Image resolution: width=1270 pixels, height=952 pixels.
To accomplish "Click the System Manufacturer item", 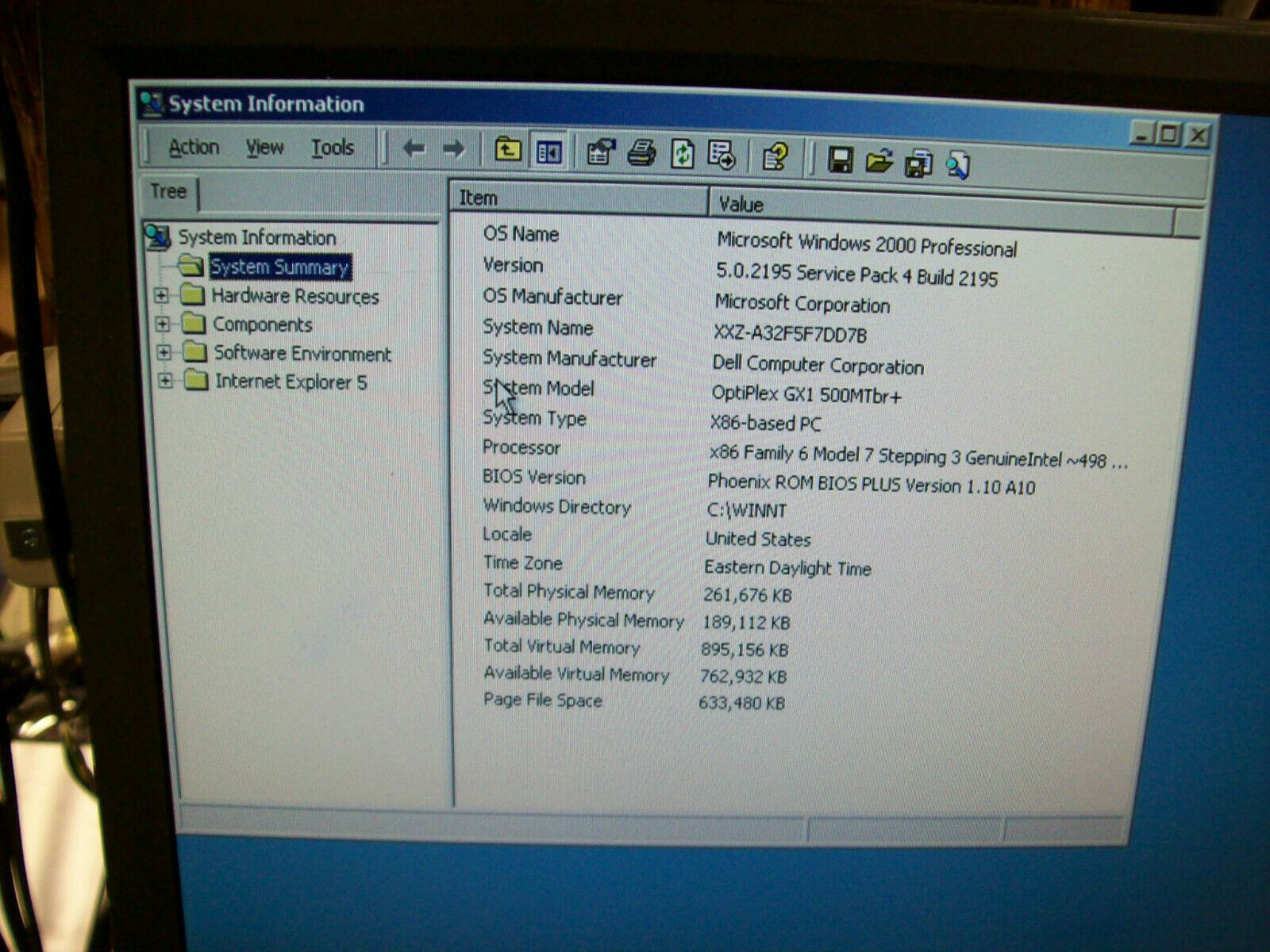I will pos(569,359).
